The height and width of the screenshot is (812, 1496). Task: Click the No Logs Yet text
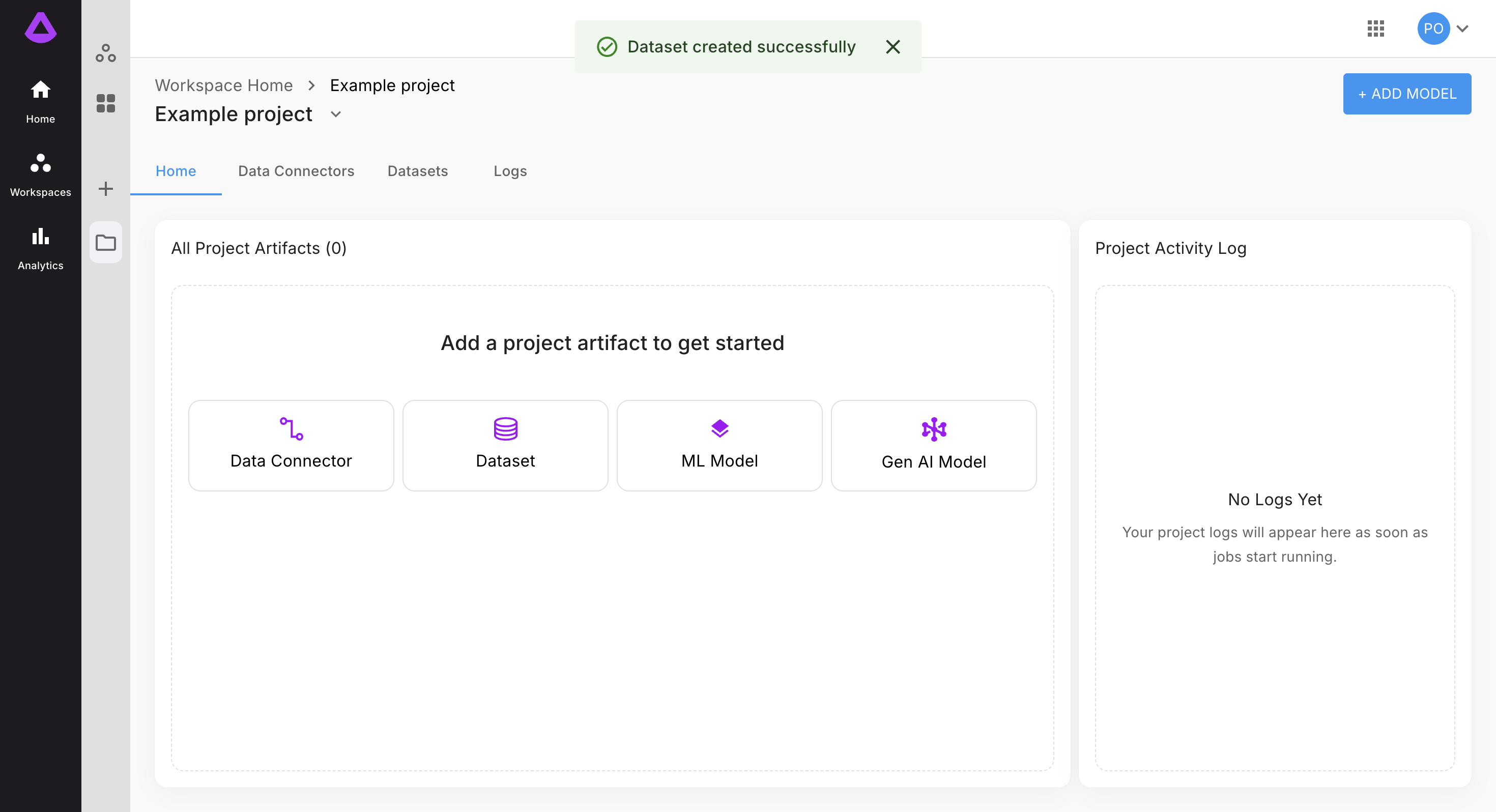coord(1274,499)
